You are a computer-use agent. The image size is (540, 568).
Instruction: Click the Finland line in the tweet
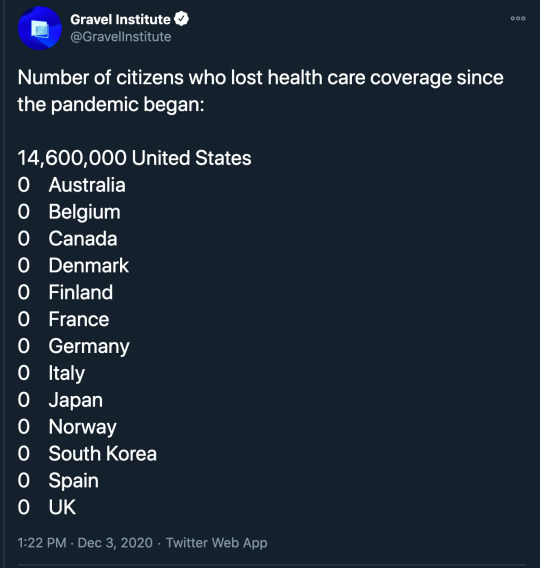[65, 292]
